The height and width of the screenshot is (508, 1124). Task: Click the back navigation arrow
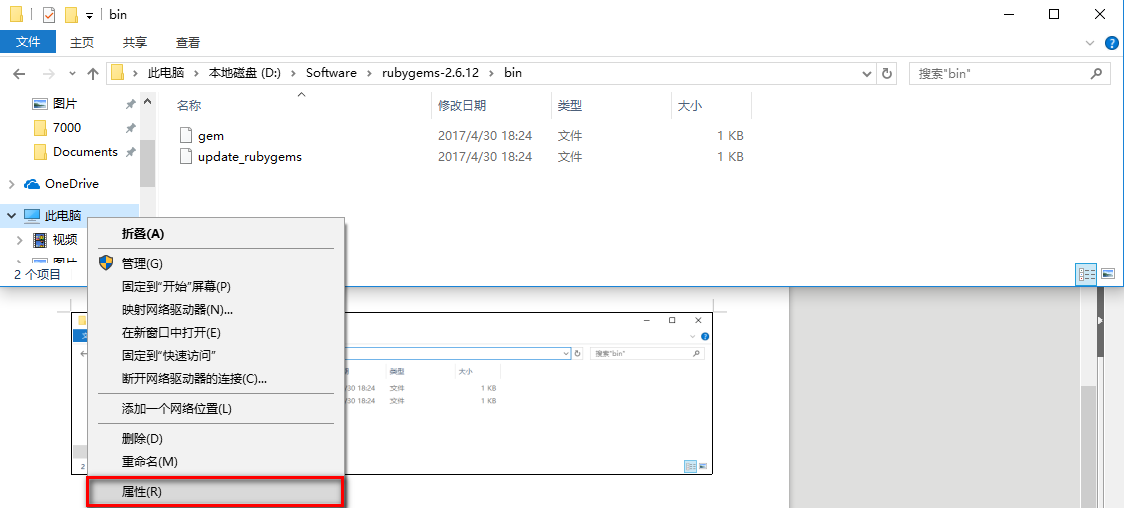19,73
